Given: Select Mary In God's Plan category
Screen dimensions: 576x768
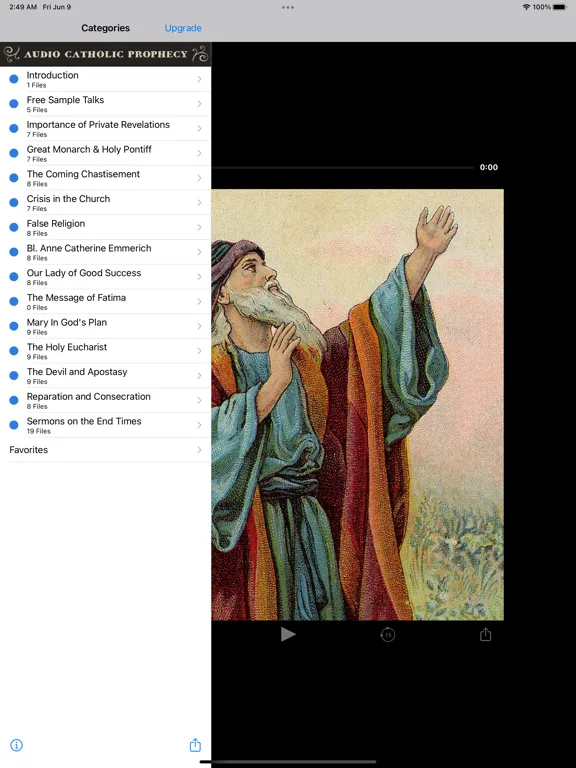Looking at the screenshot, I should point(105,326).
